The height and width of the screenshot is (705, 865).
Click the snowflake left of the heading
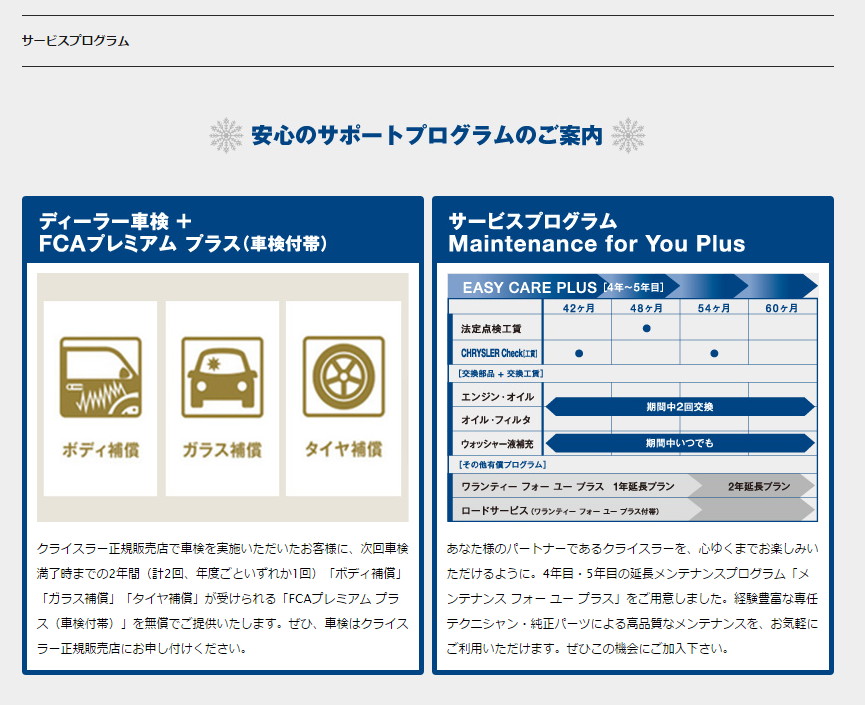[226, 135]
